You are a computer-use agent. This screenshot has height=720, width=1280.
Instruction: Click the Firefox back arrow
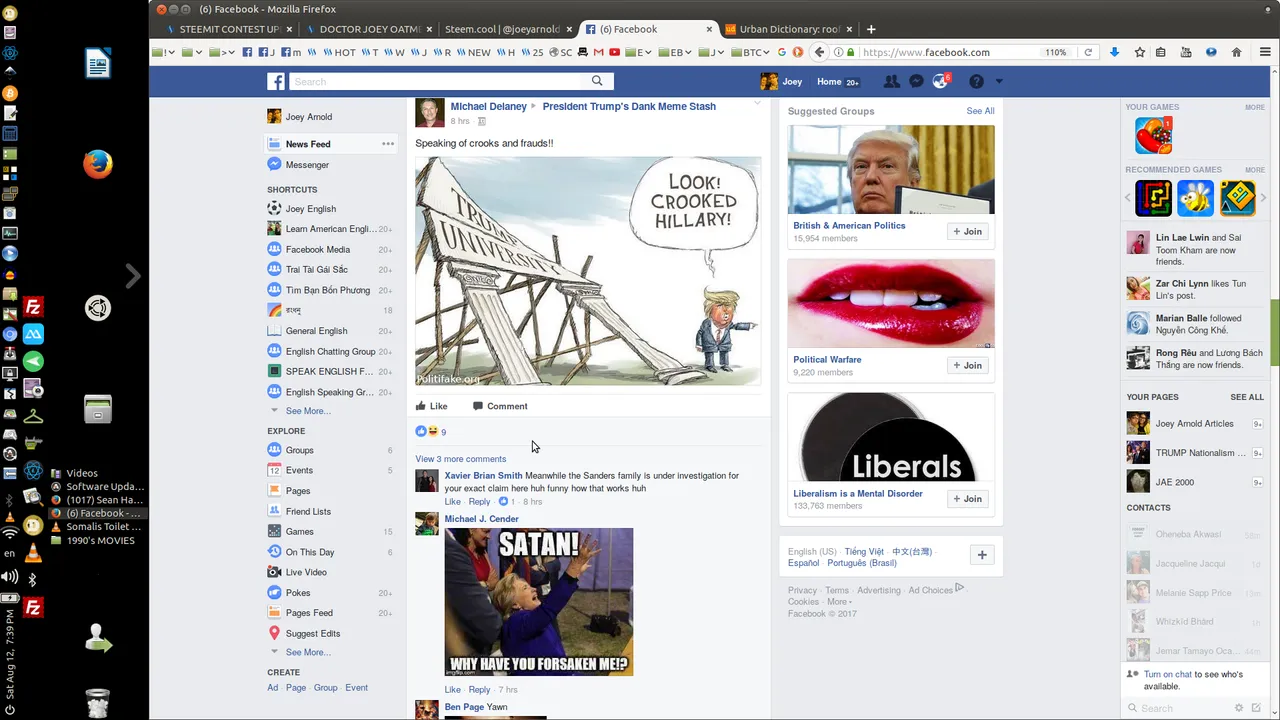820,52
